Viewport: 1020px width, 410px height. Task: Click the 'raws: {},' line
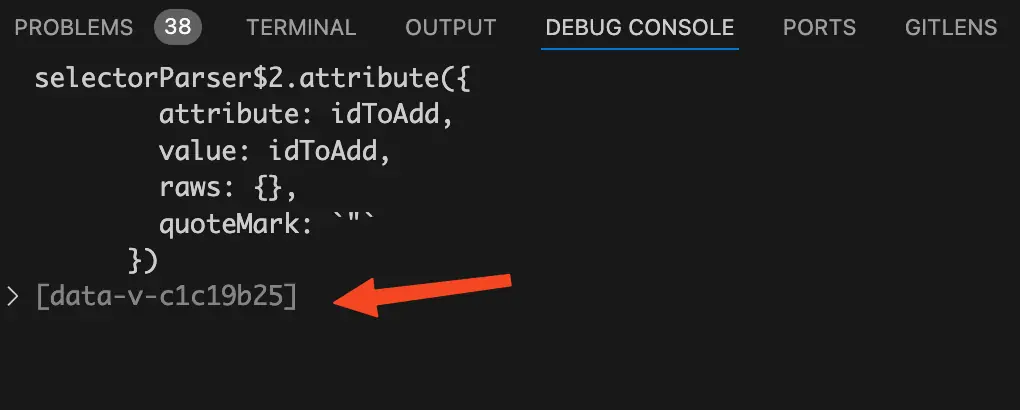[229, 188]
